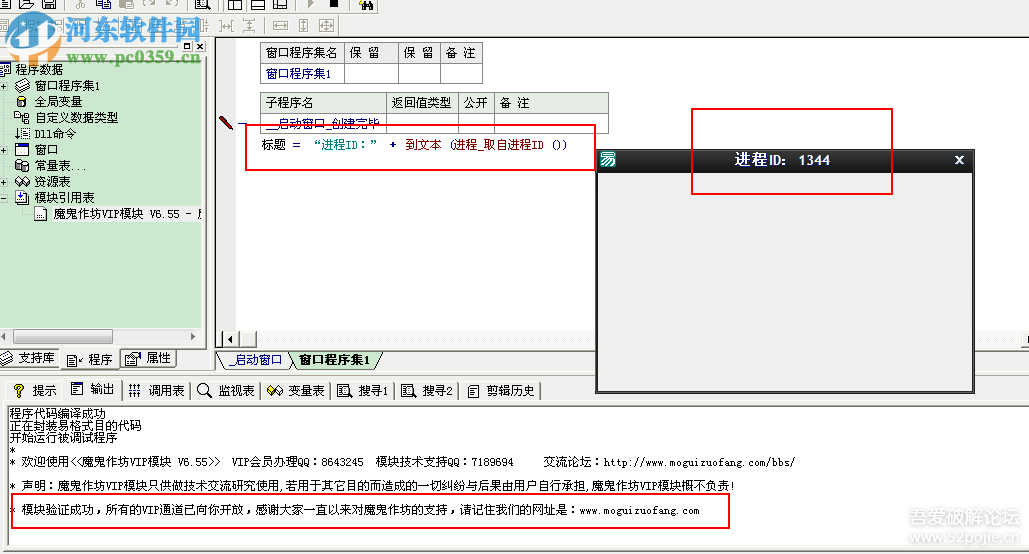Click the horizontal spacing alignment icon
This screenshot has width=1029, height=554.
pyautogui.click(x=226, y=26)
